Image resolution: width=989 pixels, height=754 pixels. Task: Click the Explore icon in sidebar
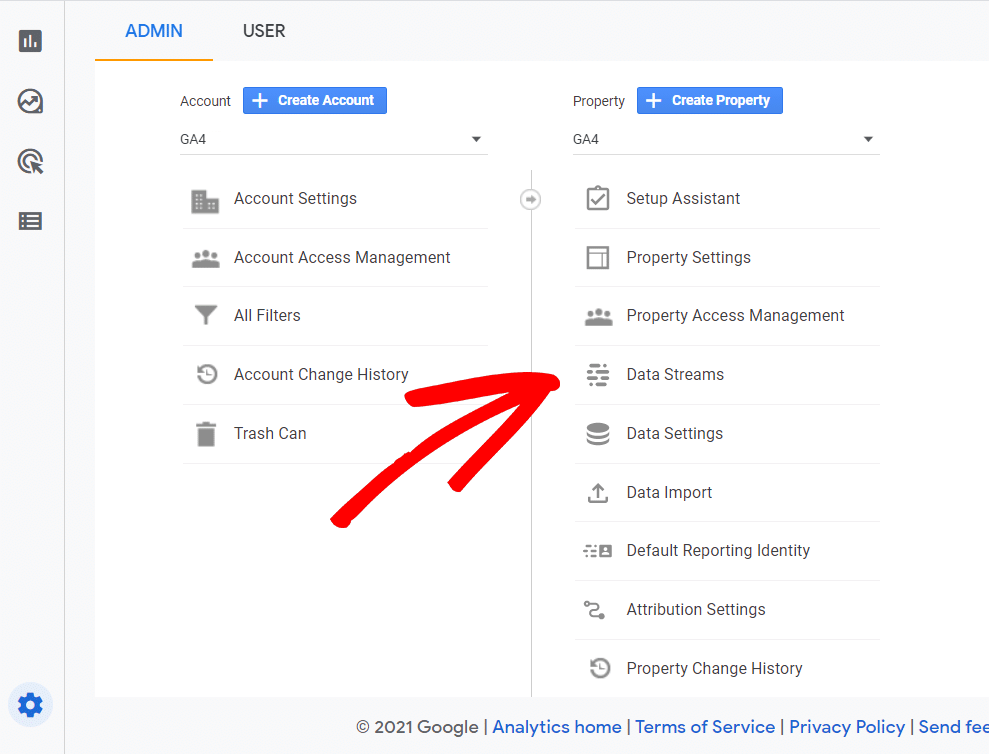coord(30,101)
